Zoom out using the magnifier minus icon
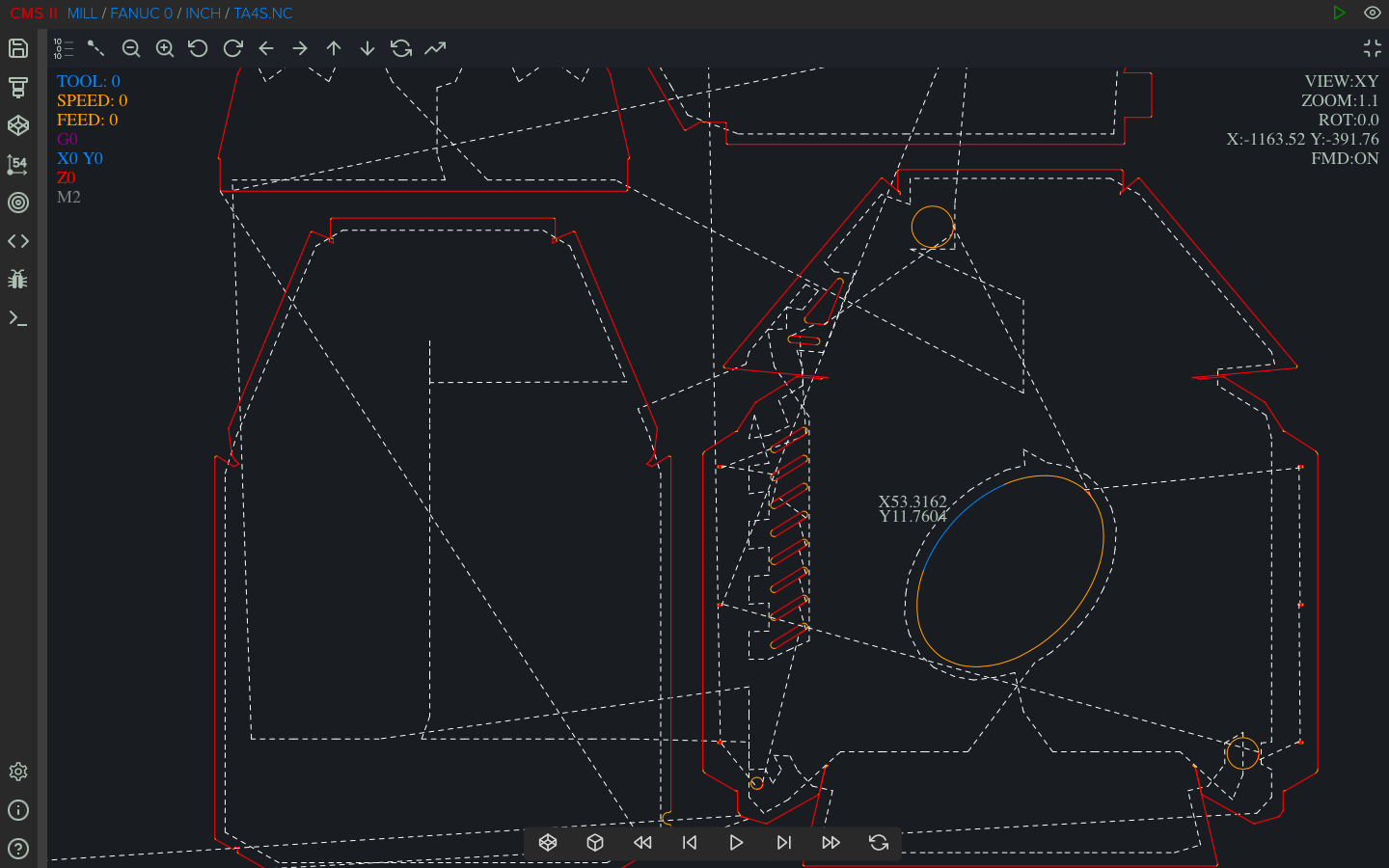1389x868 pixels. (131, 48)
